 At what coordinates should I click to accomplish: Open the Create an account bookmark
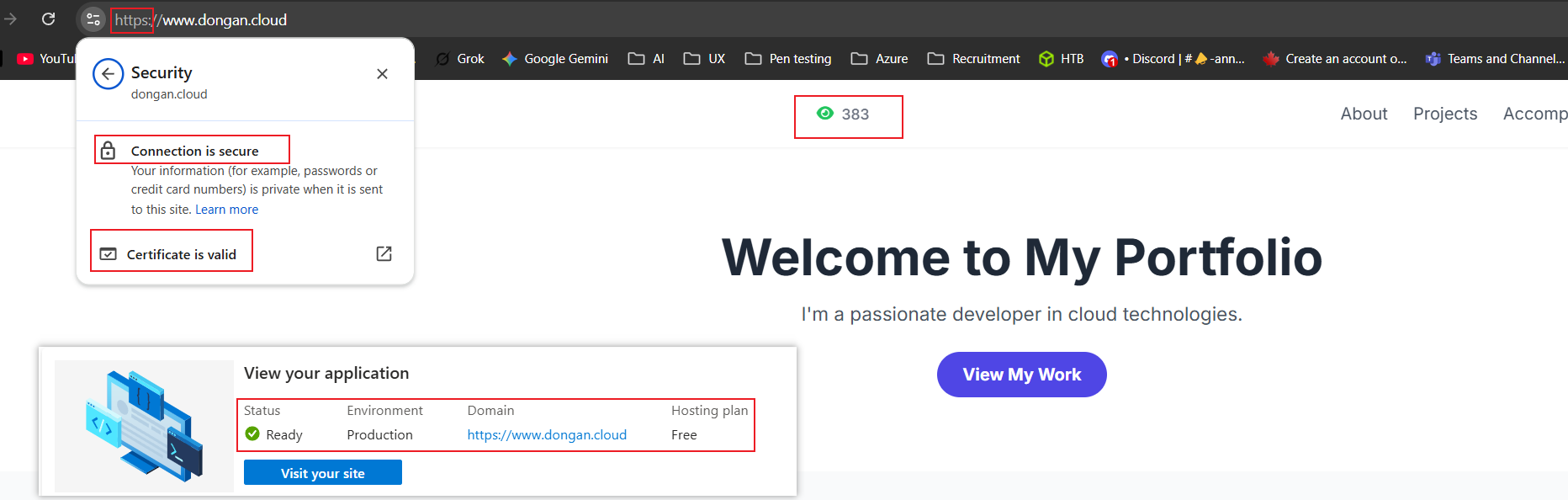point(1334,59)
